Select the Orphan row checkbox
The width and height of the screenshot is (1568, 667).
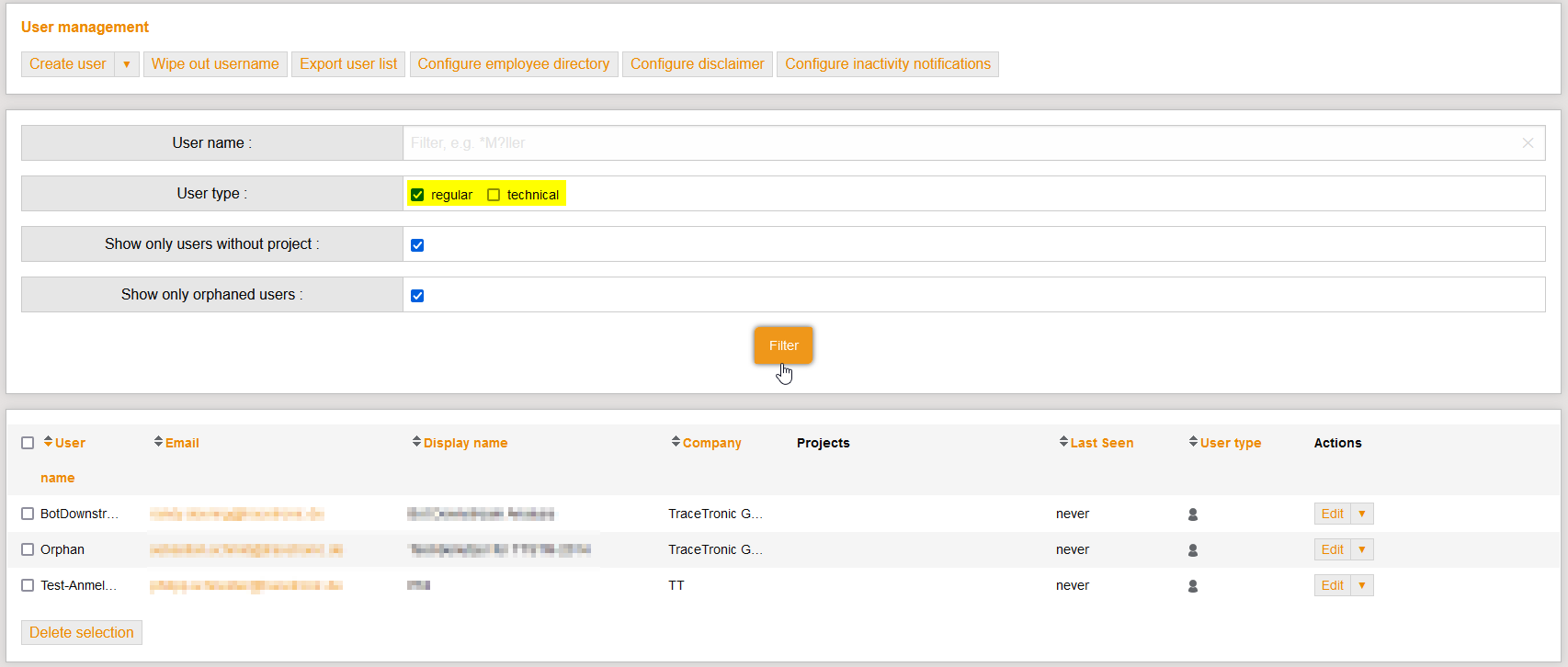(28, 549)
